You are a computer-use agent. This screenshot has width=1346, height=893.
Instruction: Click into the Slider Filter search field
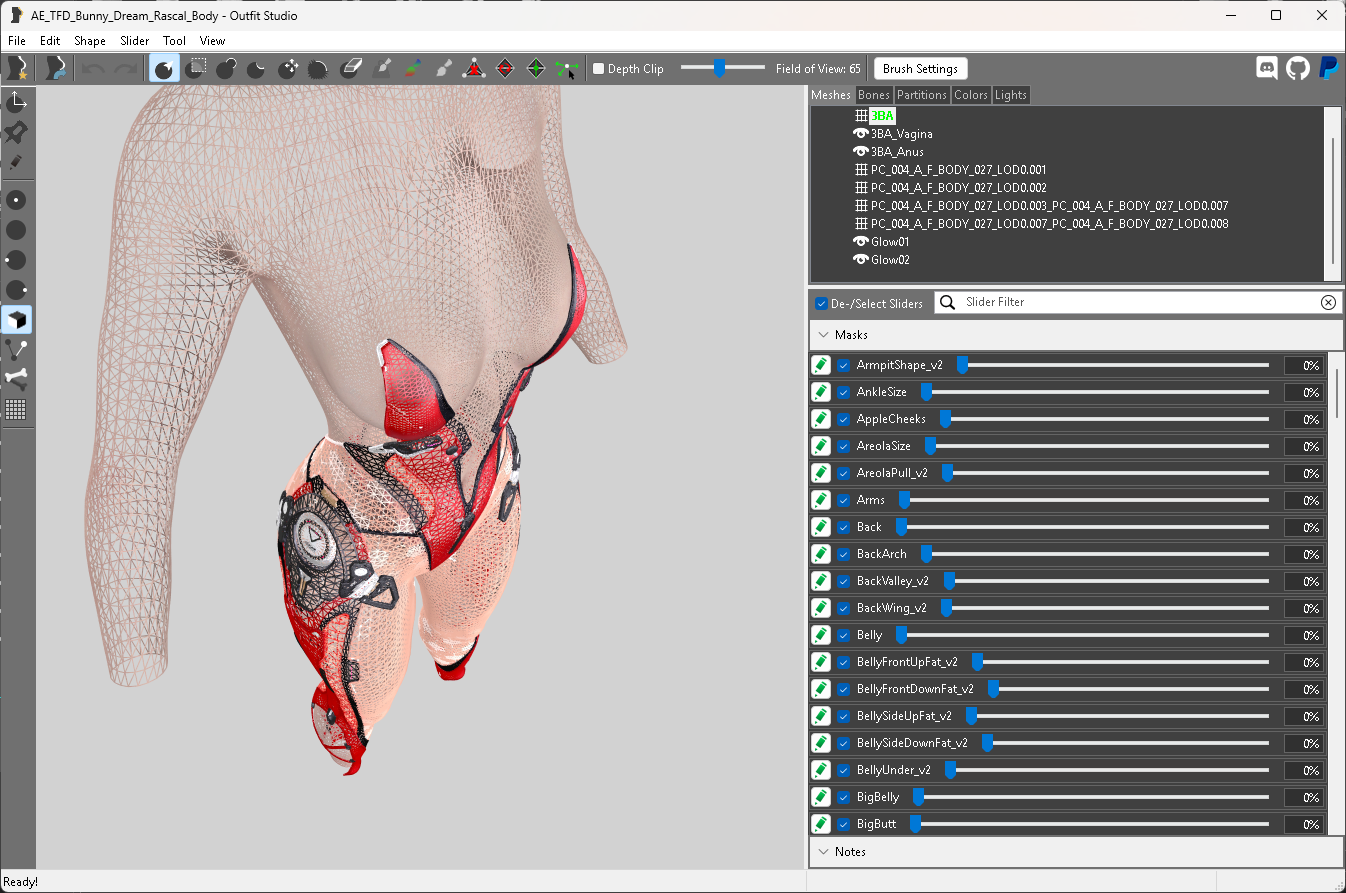(x=1139, y=302)
